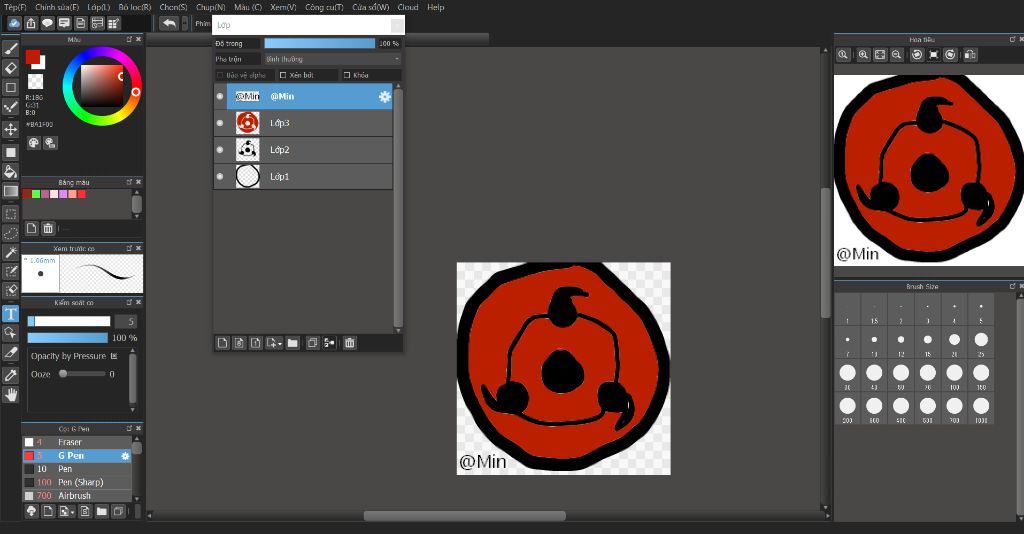Toggle Opacity by Pressure checkbox
Viewport: 1024px width, 534px height.
114,356
